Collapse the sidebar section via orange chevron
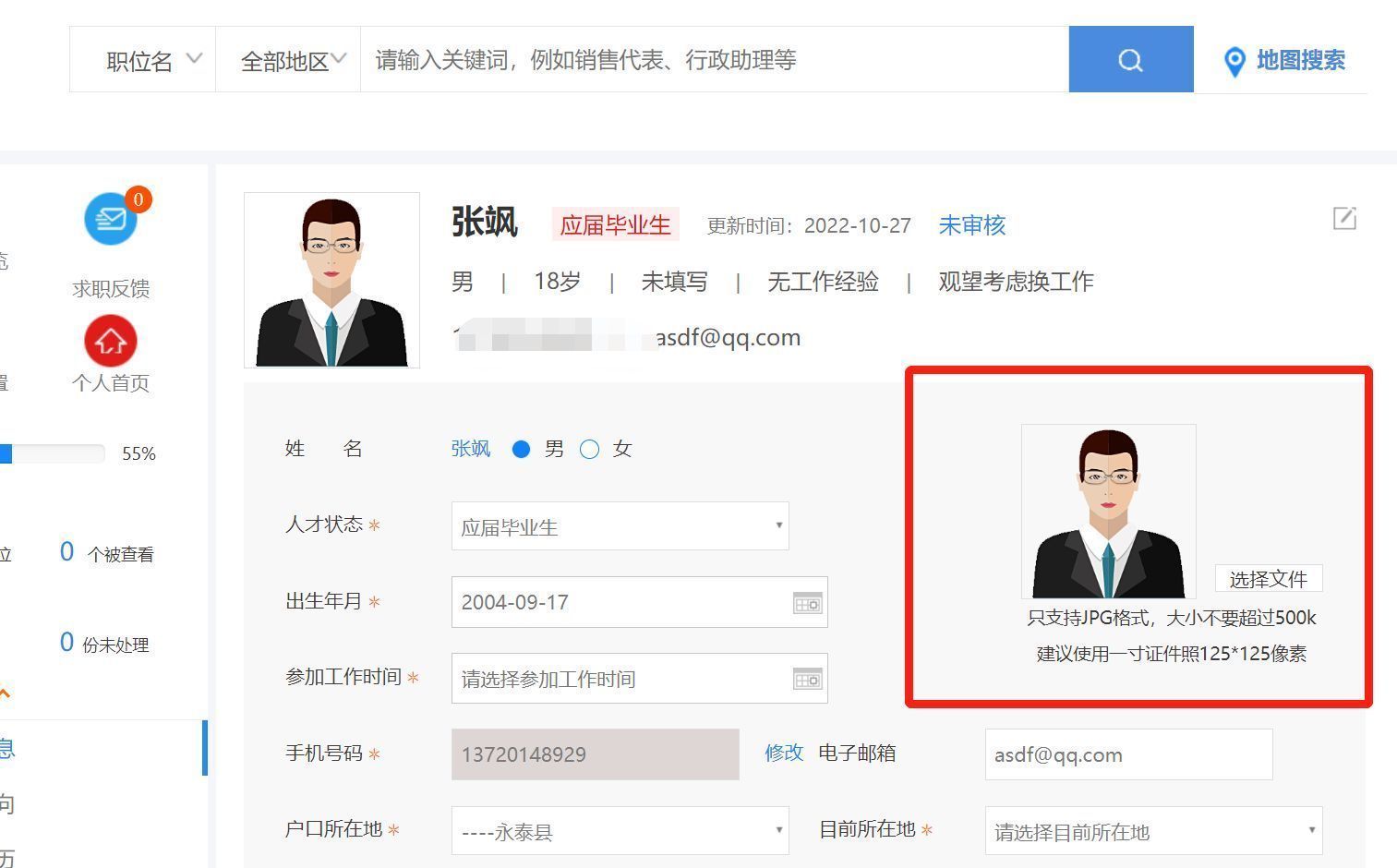Viewport: 1397px width, 868px height. 5,692
